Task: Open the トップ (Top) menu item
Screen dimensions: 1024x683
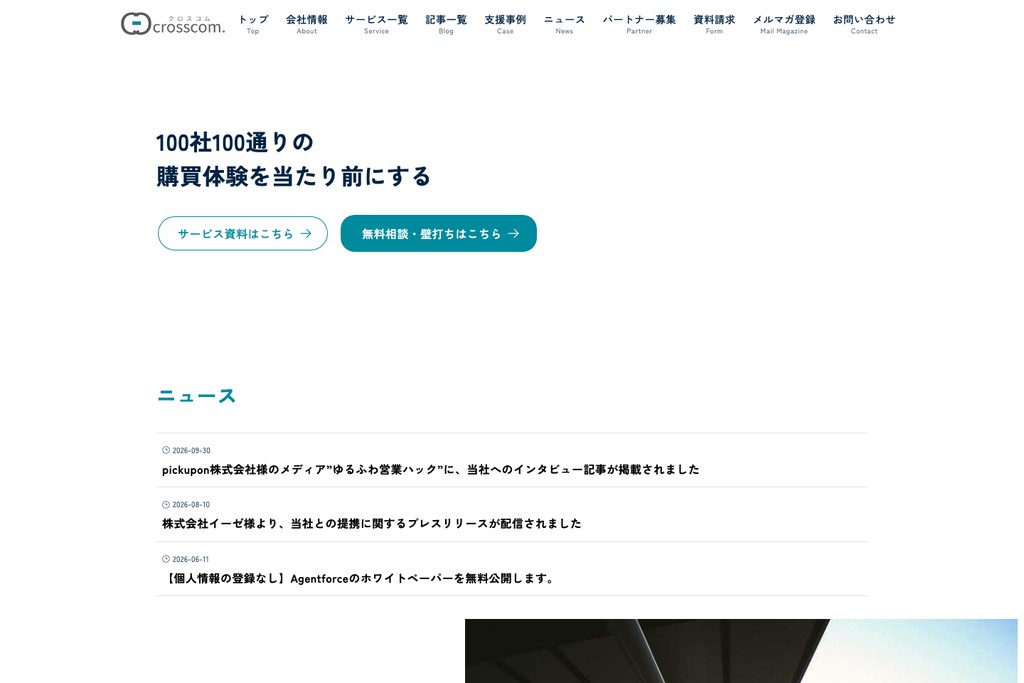Action: point(253,24)
